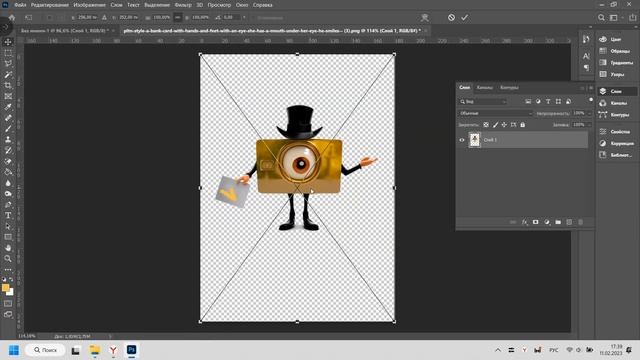Select the Magic Wand tool
Viewport: 640px width, 360px height.
(x=8, y=75)
